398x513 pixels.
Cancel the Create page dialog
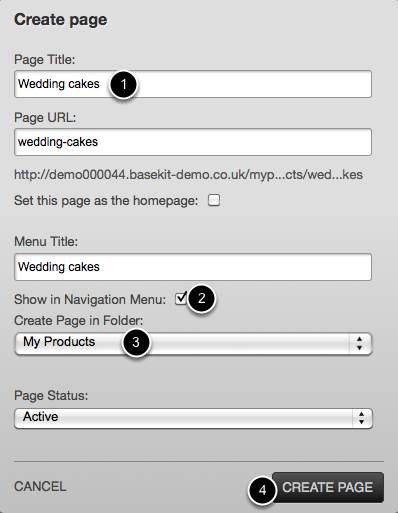[x=40, y=486]
